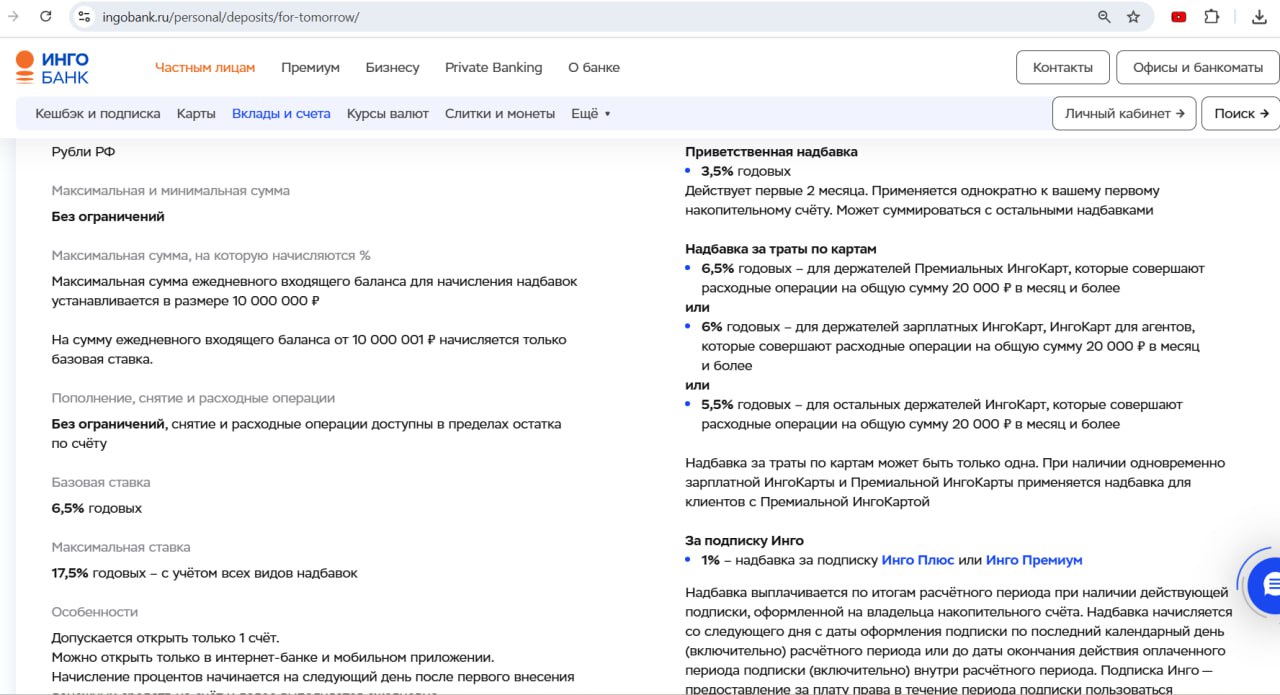This screenshot has width=1280, height=695.
Task: Go to the Премиум section
Action: coord(310,67)
